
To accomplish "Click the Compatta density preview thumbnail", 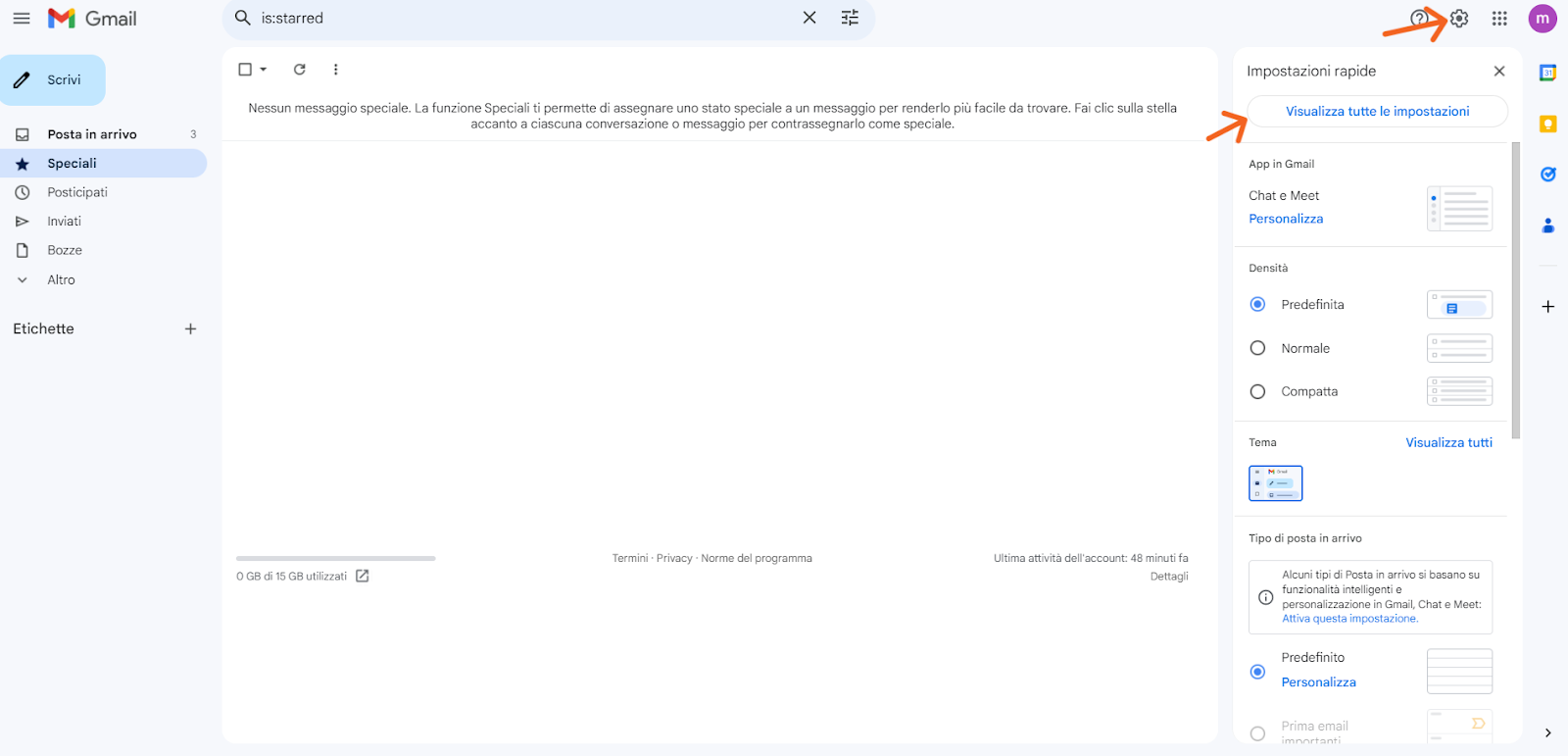I will coord(1459,391).
